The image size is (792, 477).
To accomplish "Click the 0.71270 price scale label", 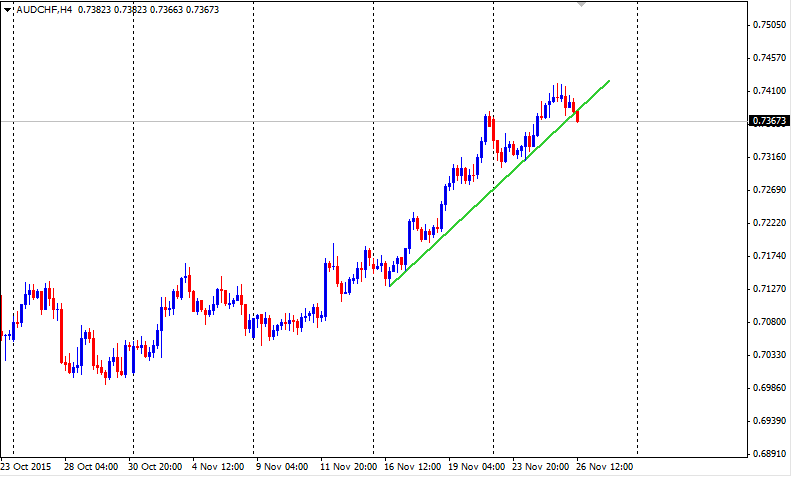I will point(769,289).
